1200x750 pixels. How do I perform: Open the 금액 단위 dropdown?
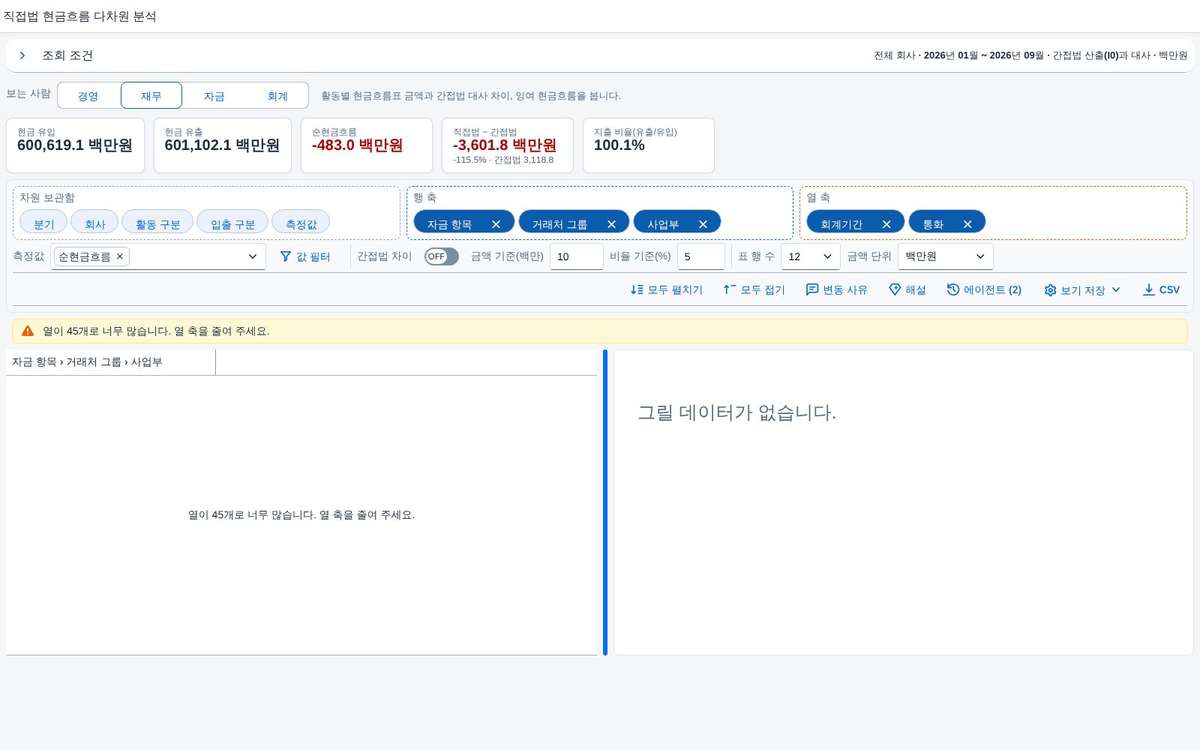pos(946,257)
